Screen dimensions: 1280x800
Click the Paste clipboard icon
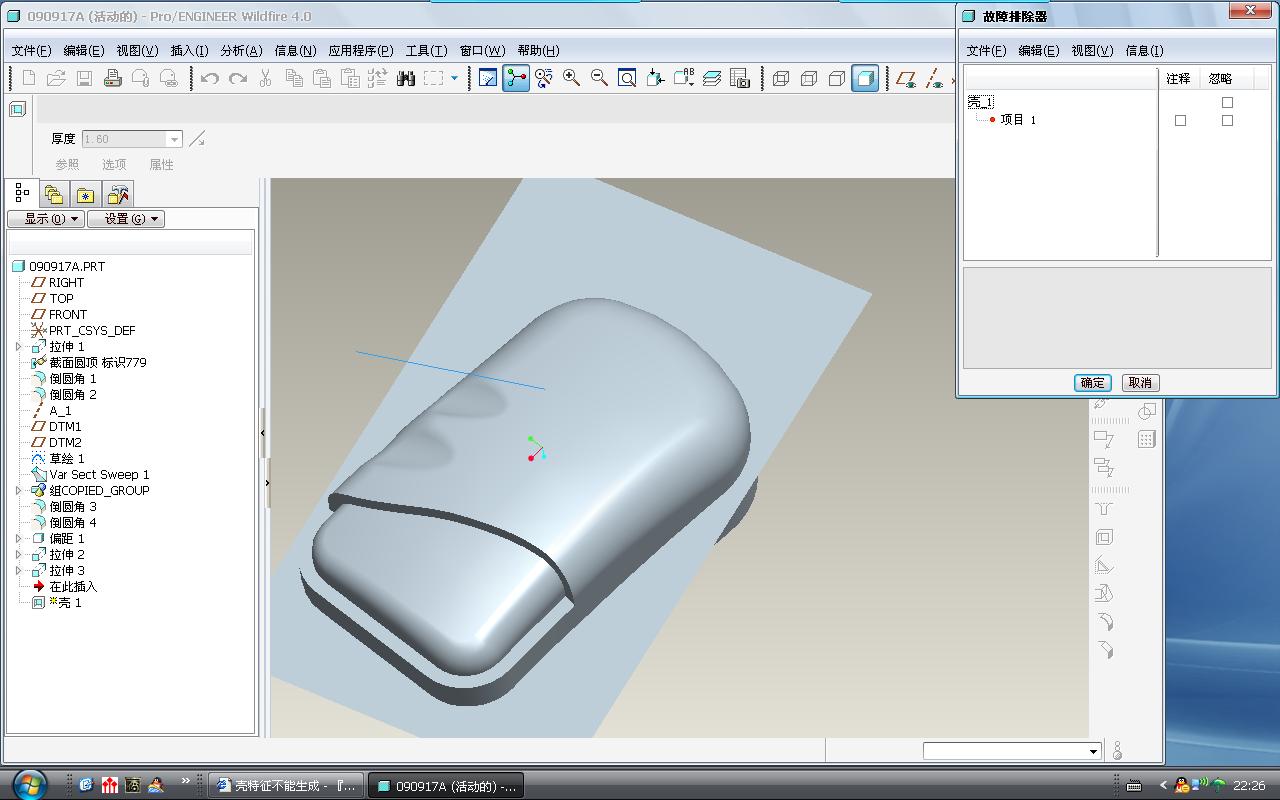pos(322,78)
